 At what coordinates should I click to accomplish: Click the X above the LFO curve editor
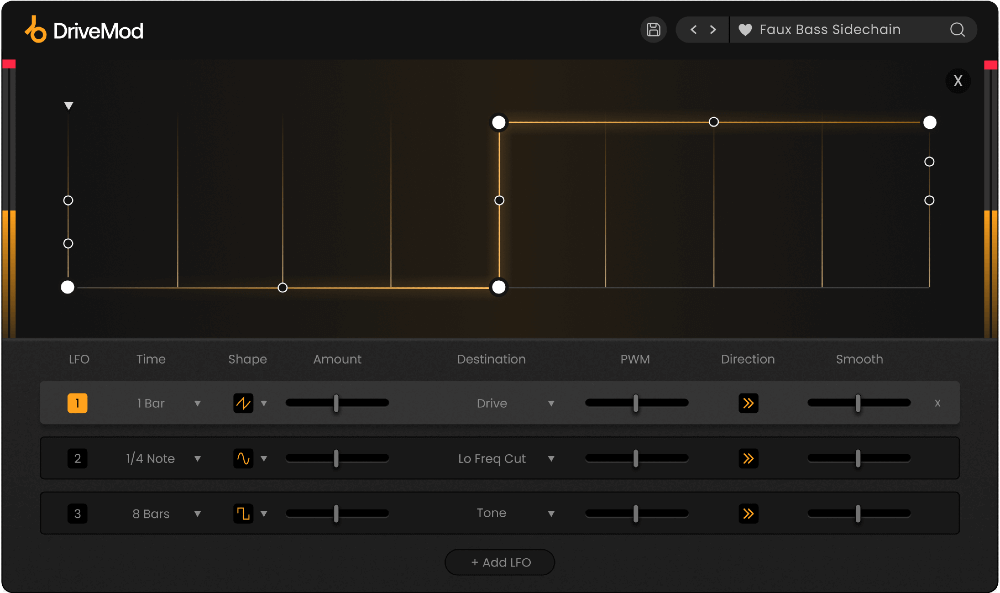[958, 81]
